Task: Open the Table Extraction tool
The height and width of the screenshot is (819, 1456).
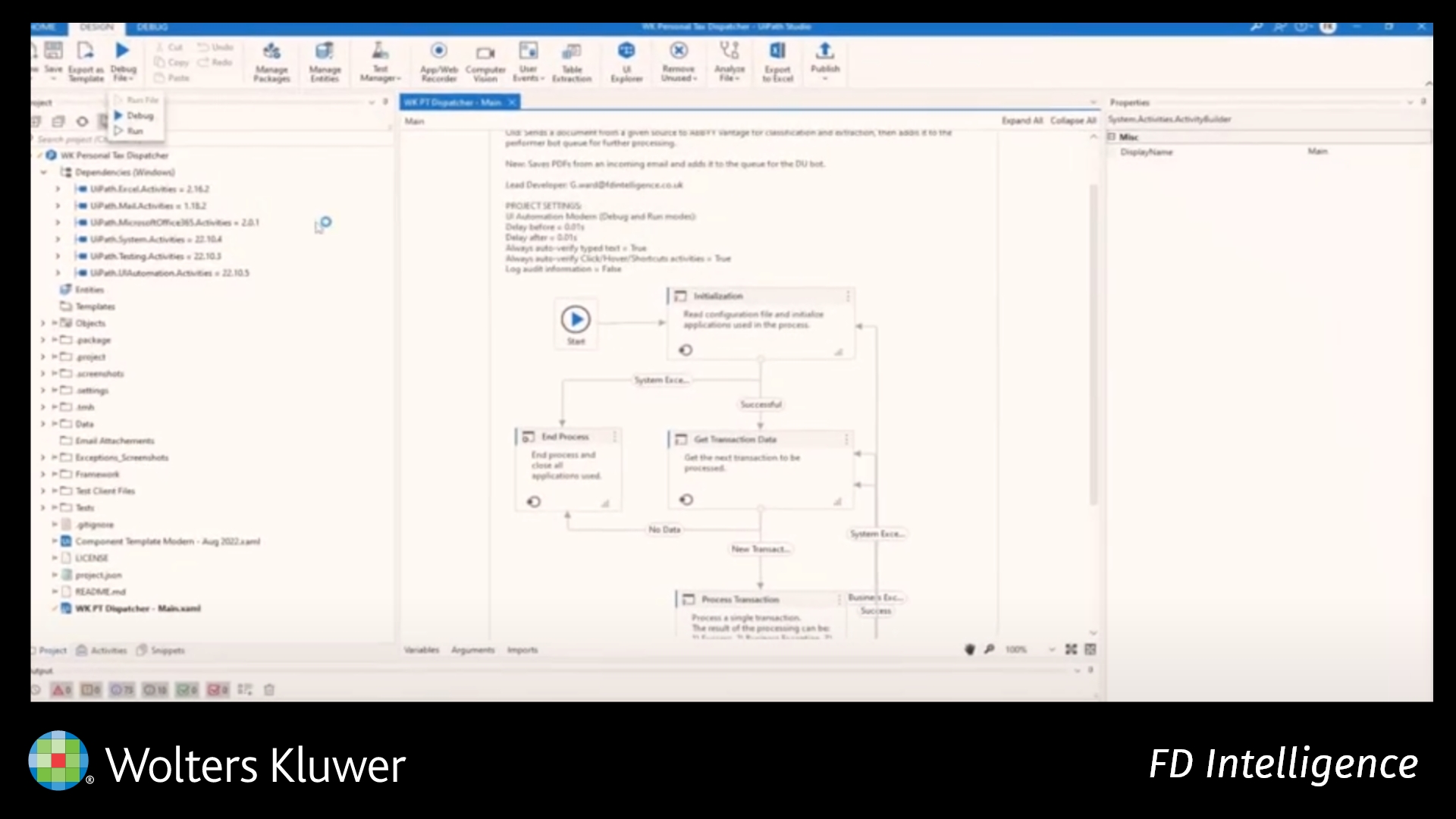Action: pyautogui.click(x=571, y=61)
